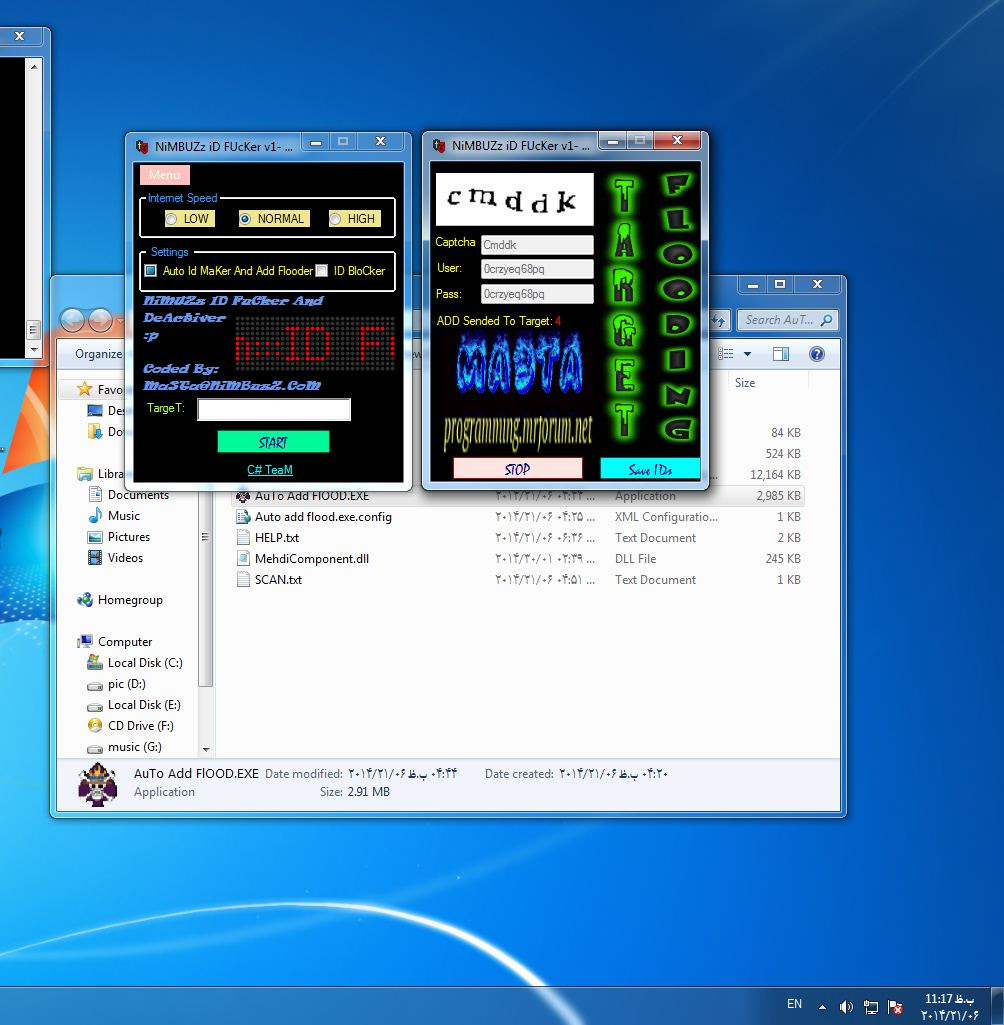Open CD Drive (F:)
This screenshot has height=1025, width=1004.
tap(140, 725)
